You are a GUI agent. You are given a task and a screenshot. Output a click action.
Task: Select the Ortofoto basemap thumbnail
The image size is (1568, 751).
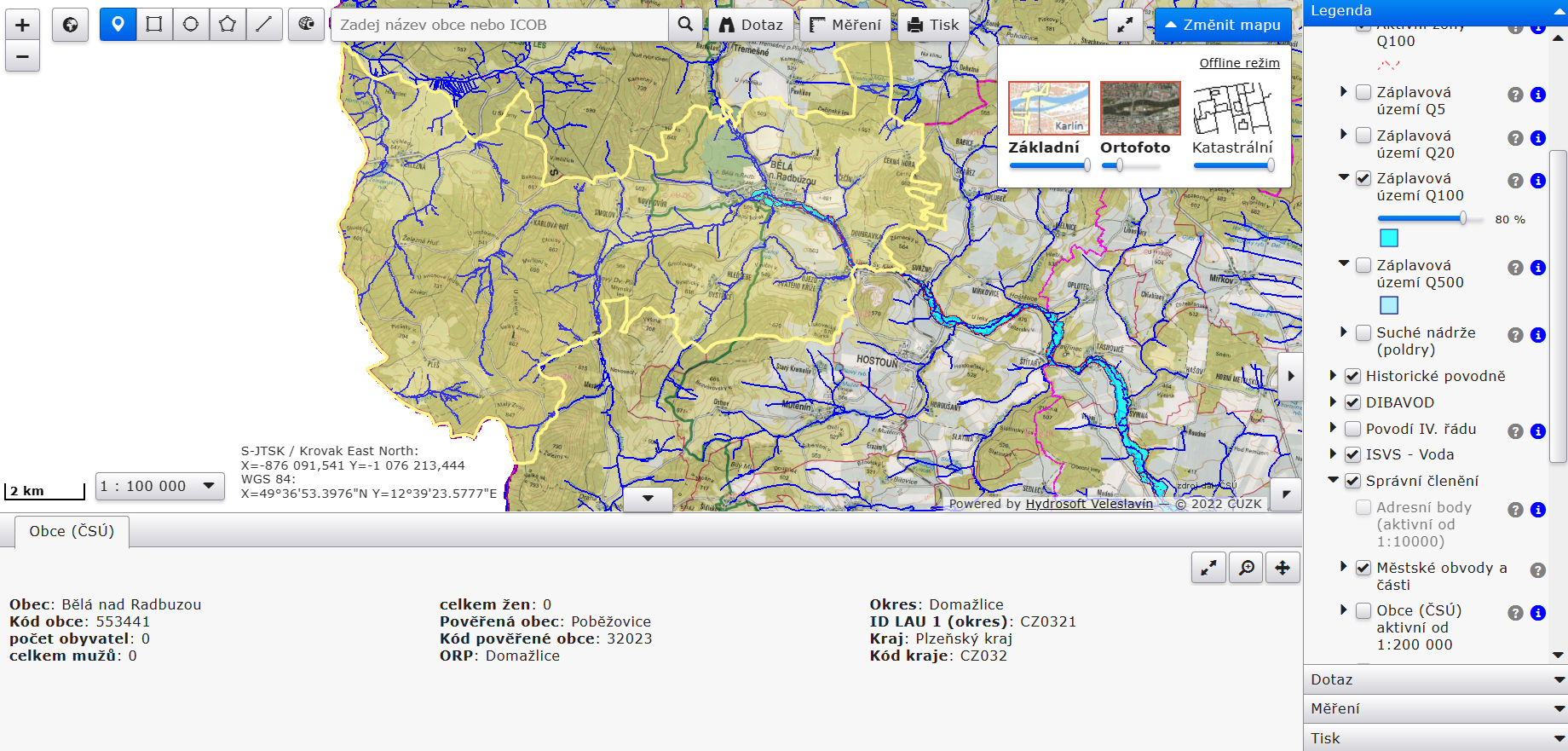(x=1140, y=108)
